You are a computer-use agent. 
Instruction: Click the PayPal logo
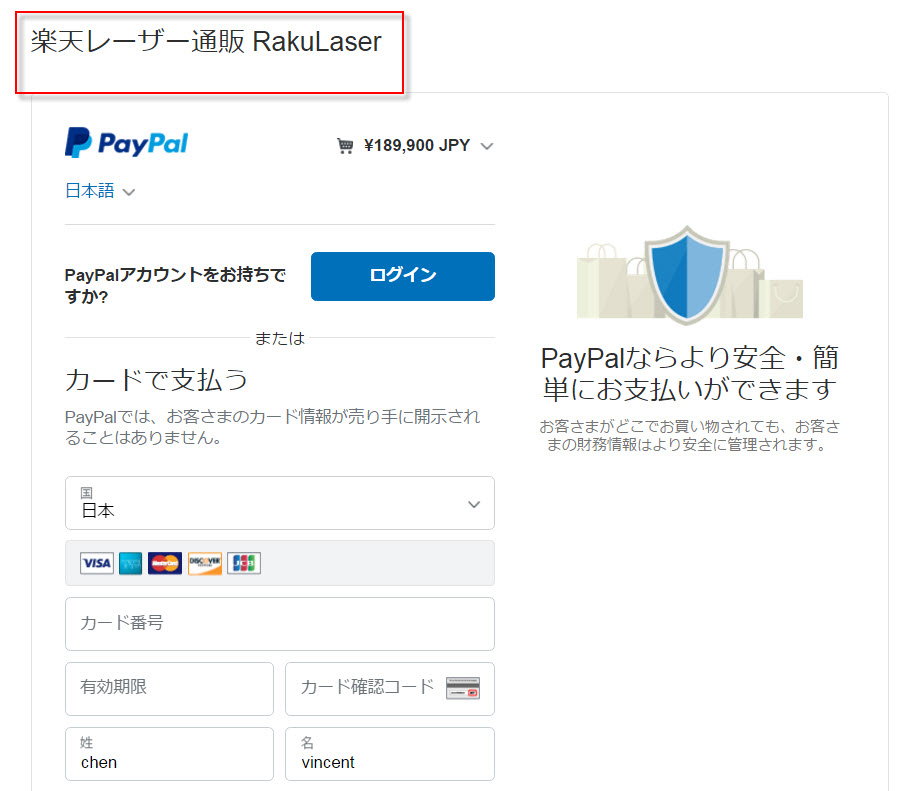tap(126, 142)
